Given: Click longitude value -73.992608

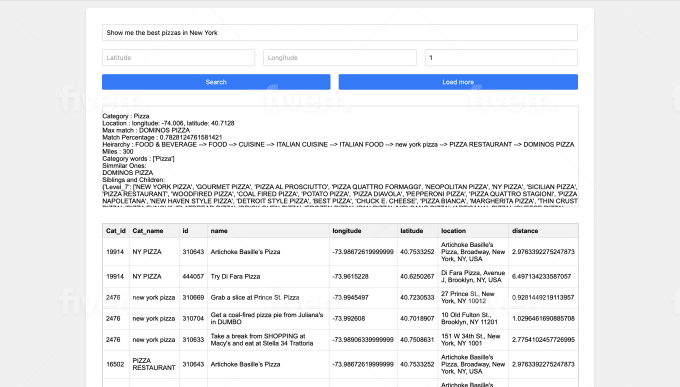Looking at the screenshot, I should [x=363, y=318].
